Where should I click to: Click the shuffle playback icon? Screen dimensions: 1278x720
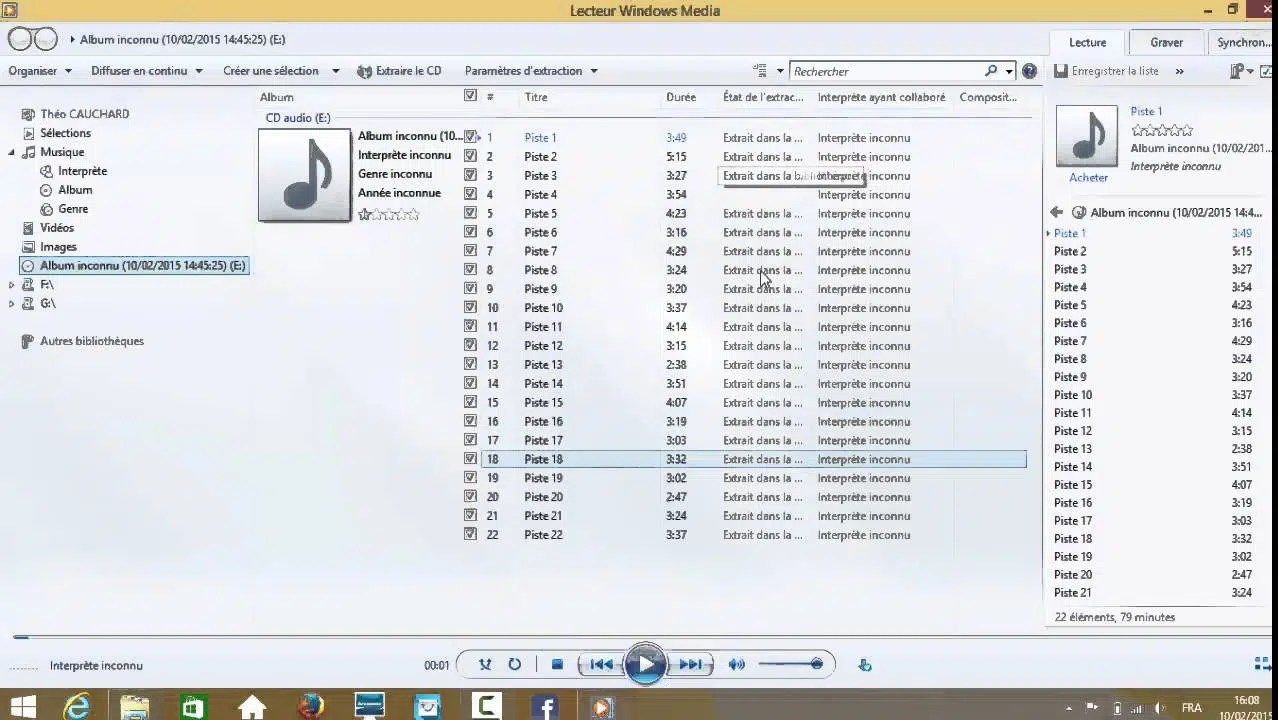pos(485,664)
